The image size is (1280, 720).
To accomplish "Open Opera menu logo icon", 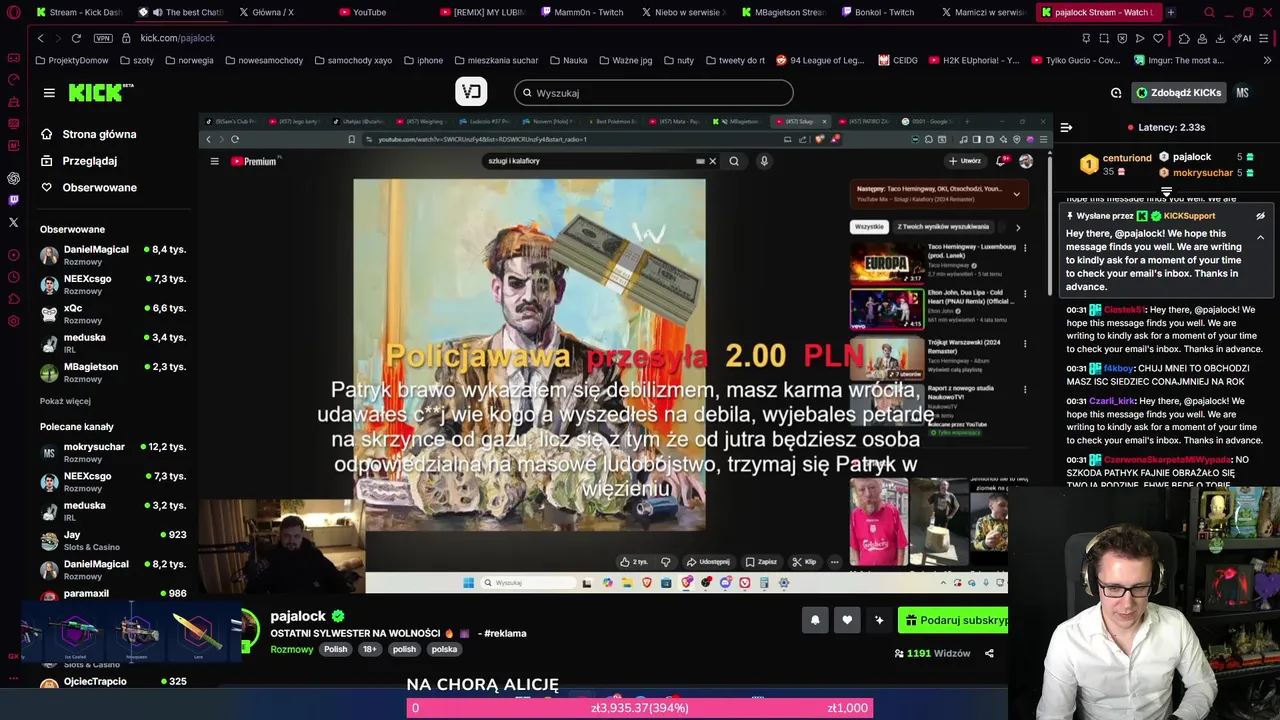I will coord(13,12).
